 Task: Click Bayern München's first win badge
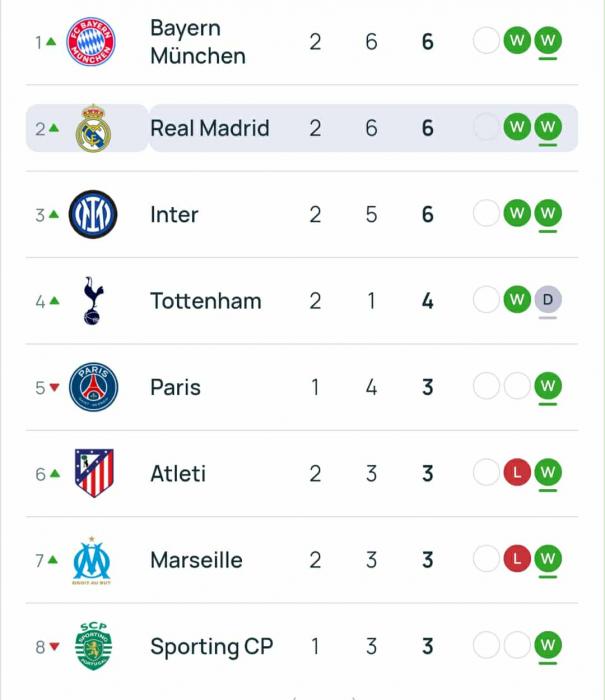point(517,42)
